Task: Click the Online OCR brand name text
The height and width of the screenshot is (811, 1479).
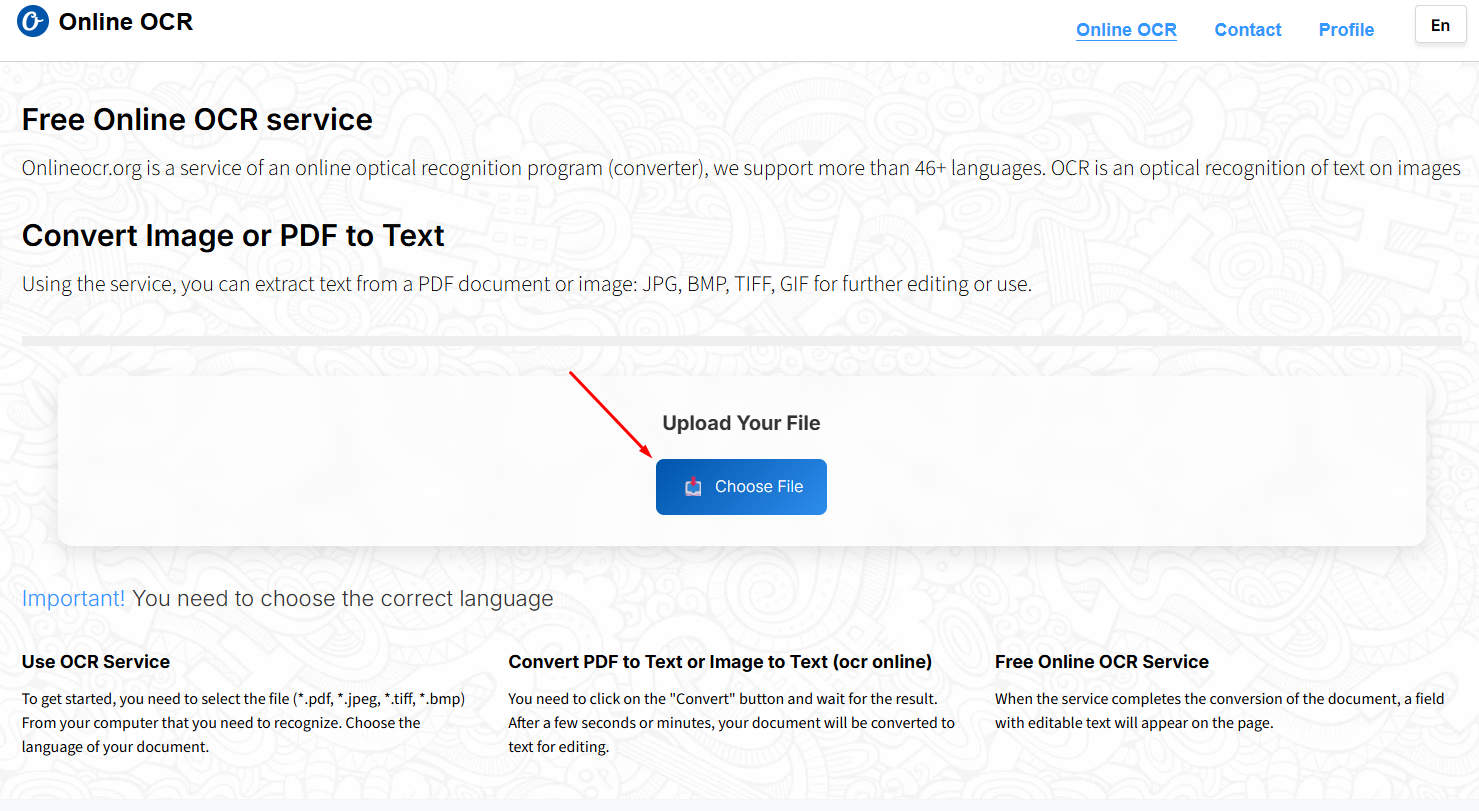Action: click(125, 22)
